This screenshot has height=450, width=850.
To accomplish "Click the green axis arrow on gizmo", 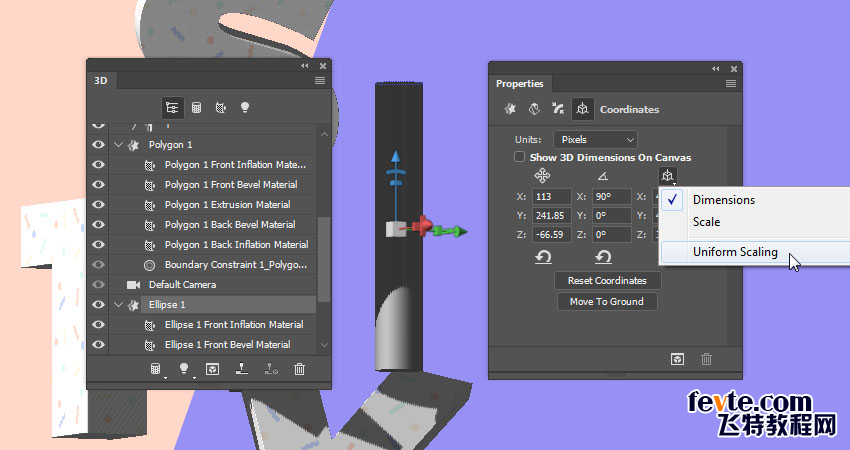I will pyautogui.click(x=459, y=232).
